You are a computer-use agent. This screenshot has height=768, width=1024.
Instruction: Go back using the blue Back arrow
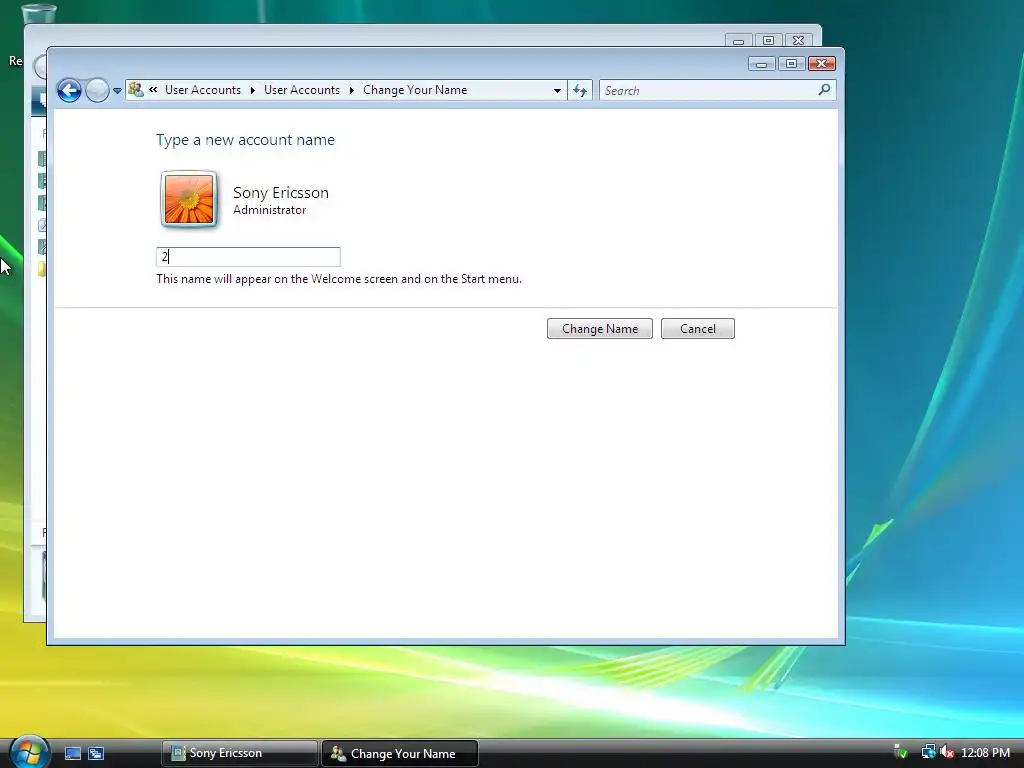[69, 90]
